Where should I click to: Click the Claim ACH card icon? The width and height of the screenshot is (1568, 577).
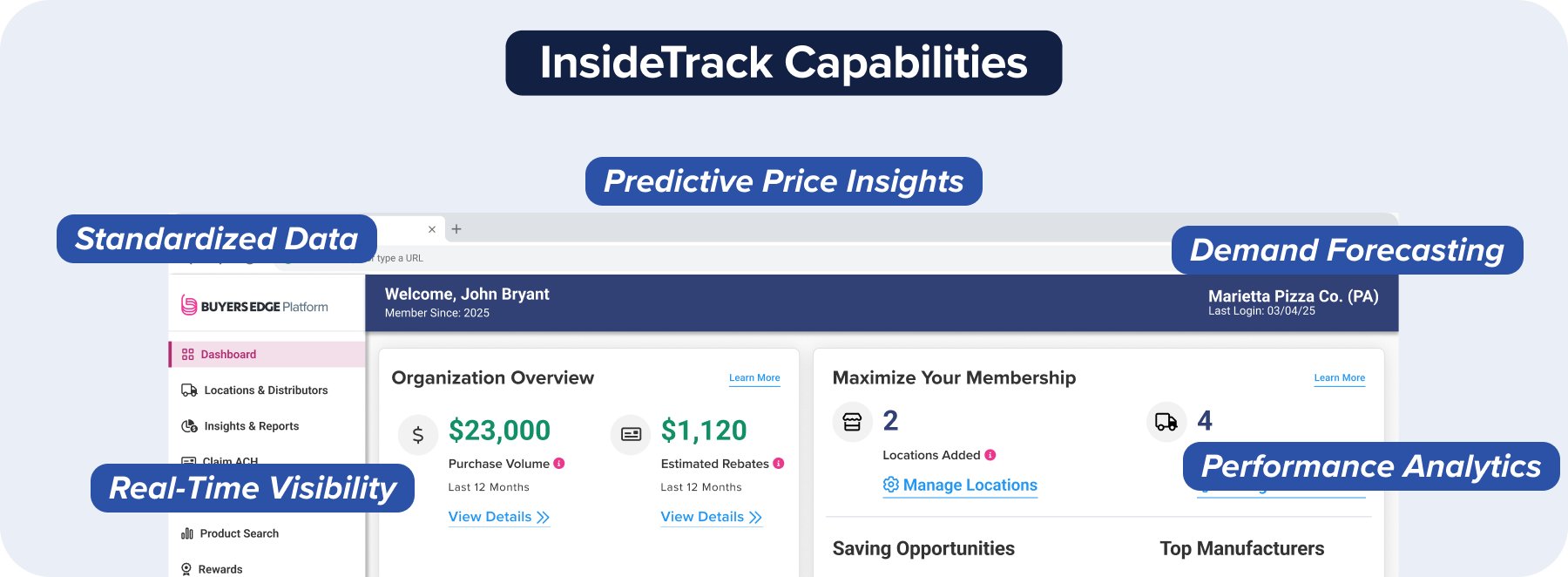tap(187, 461)
